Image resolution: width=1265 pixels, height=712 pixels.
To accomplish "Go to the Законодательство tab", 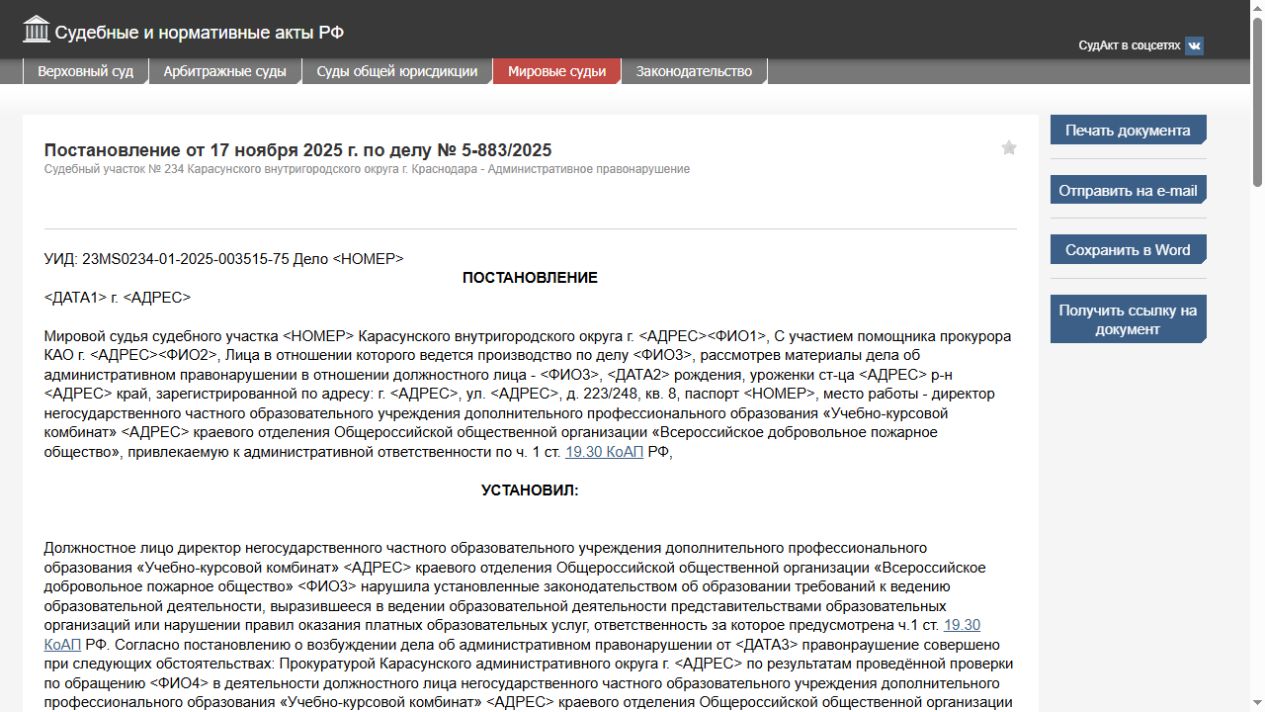I will pyautogui.click(x=694, y=71).
